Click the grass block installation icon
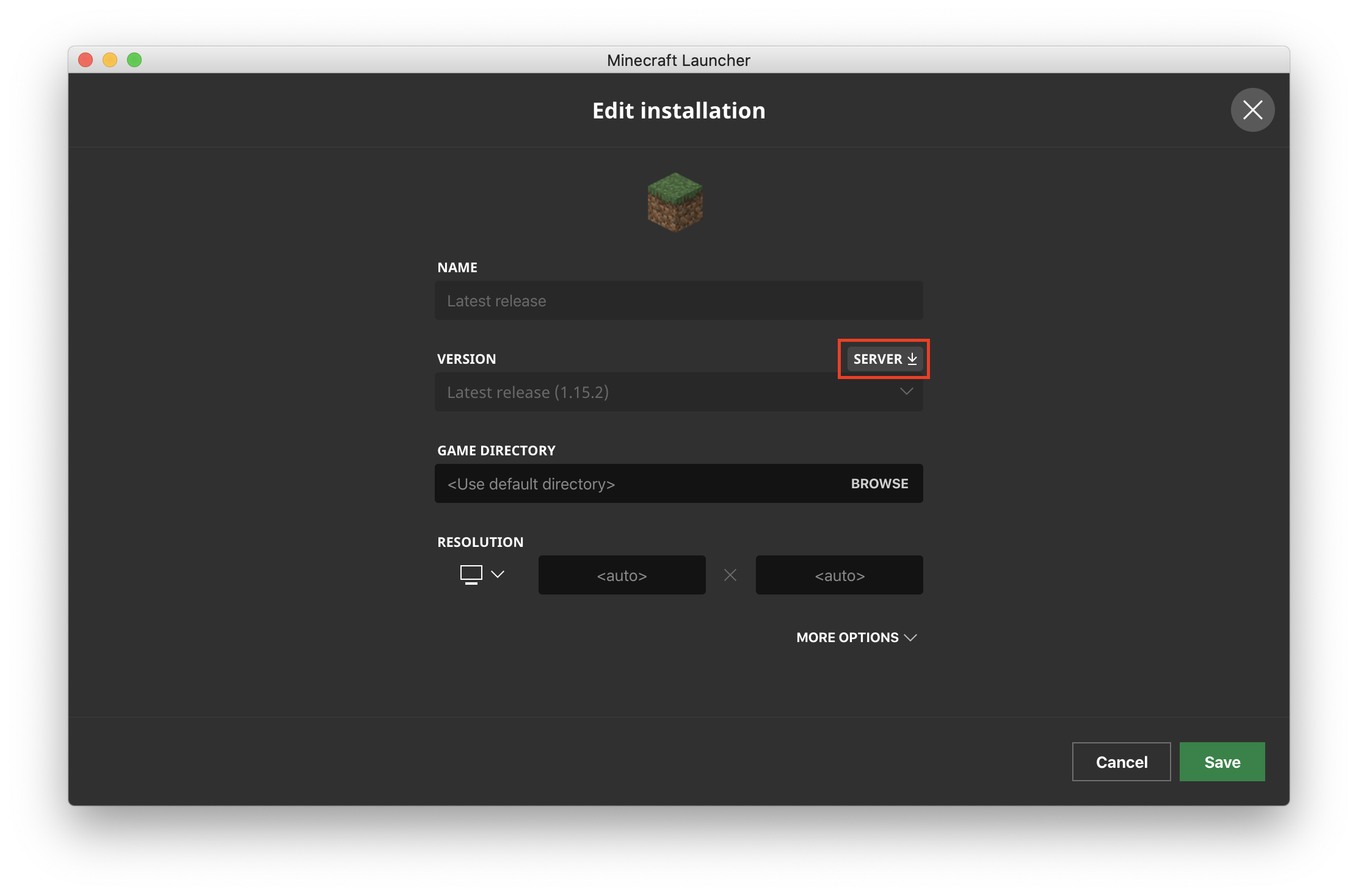 tap(674, 202)
